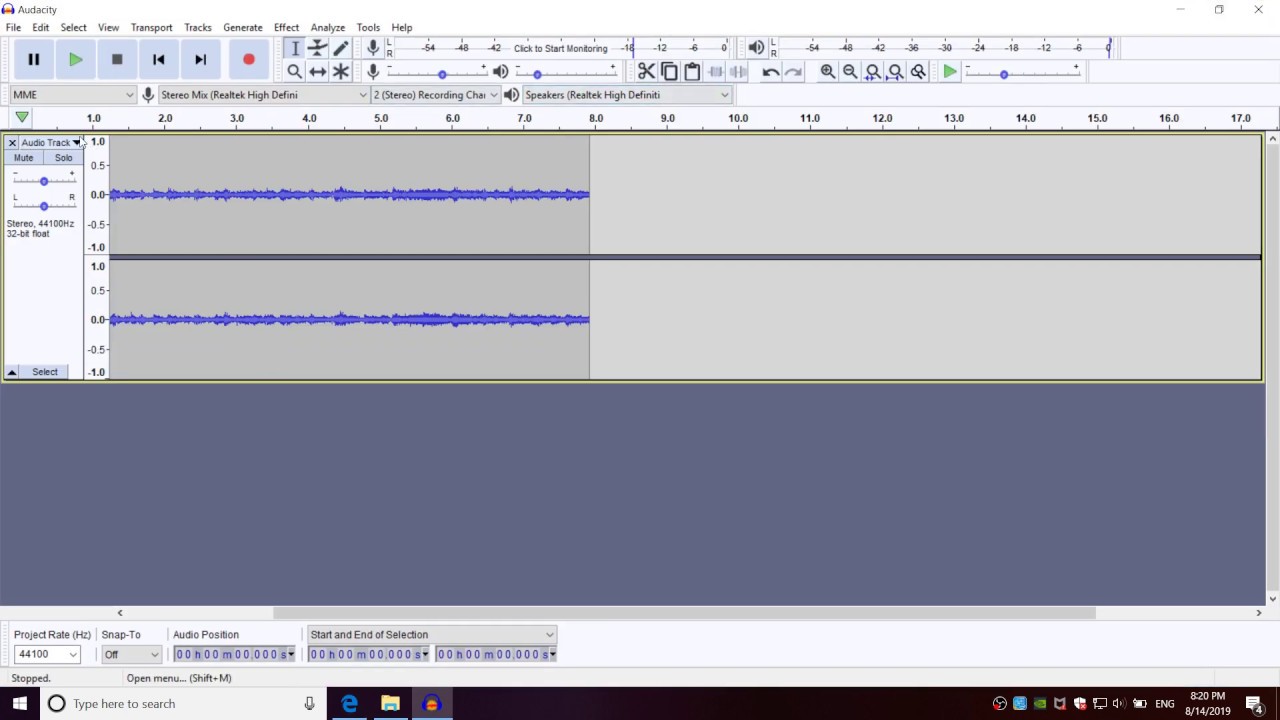Open Start and End of Selection dropdown

click(x=431, y=635)
